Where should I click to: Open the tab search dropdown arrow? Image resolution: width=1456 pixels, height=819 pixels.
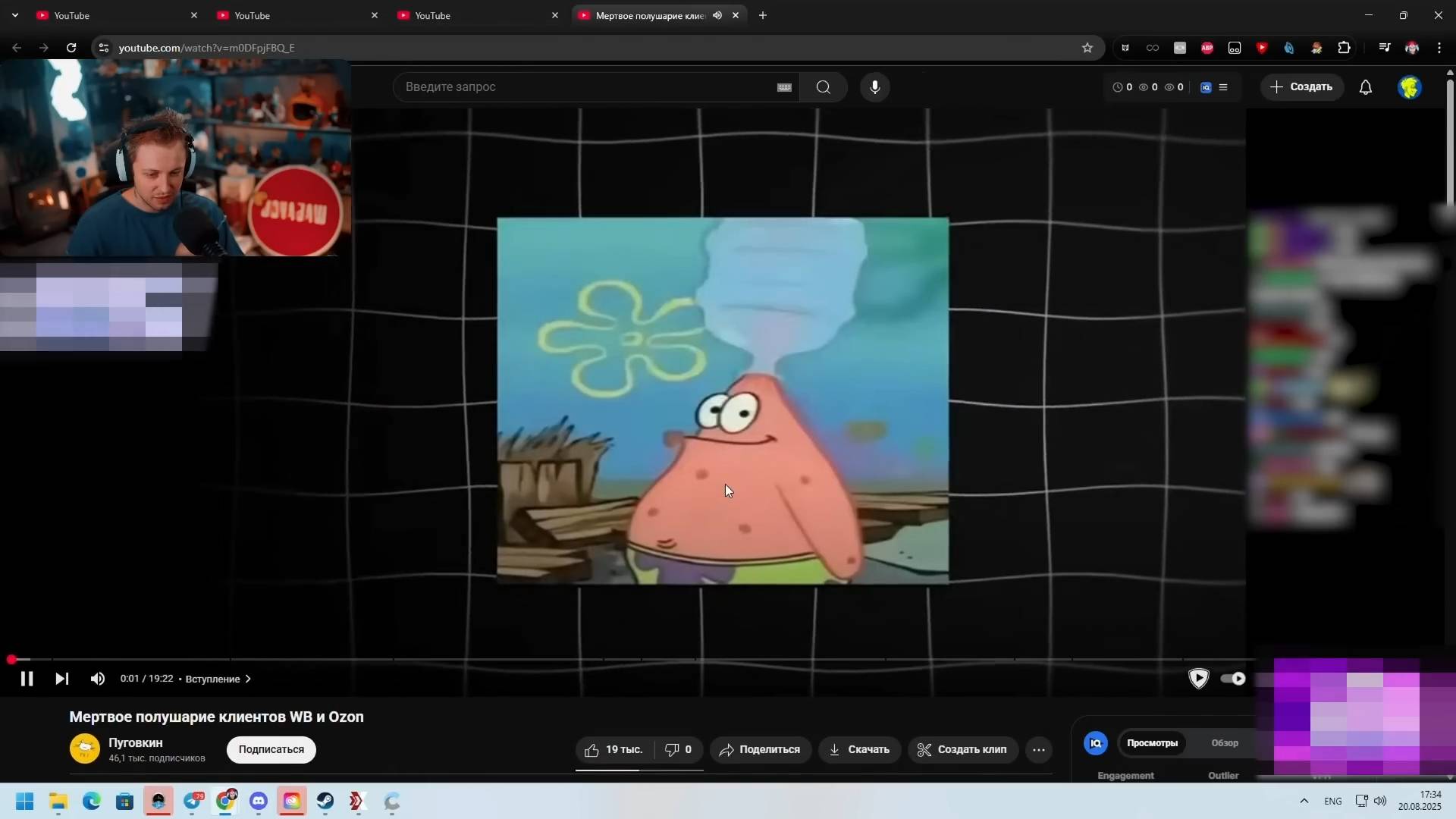[15, 15]
